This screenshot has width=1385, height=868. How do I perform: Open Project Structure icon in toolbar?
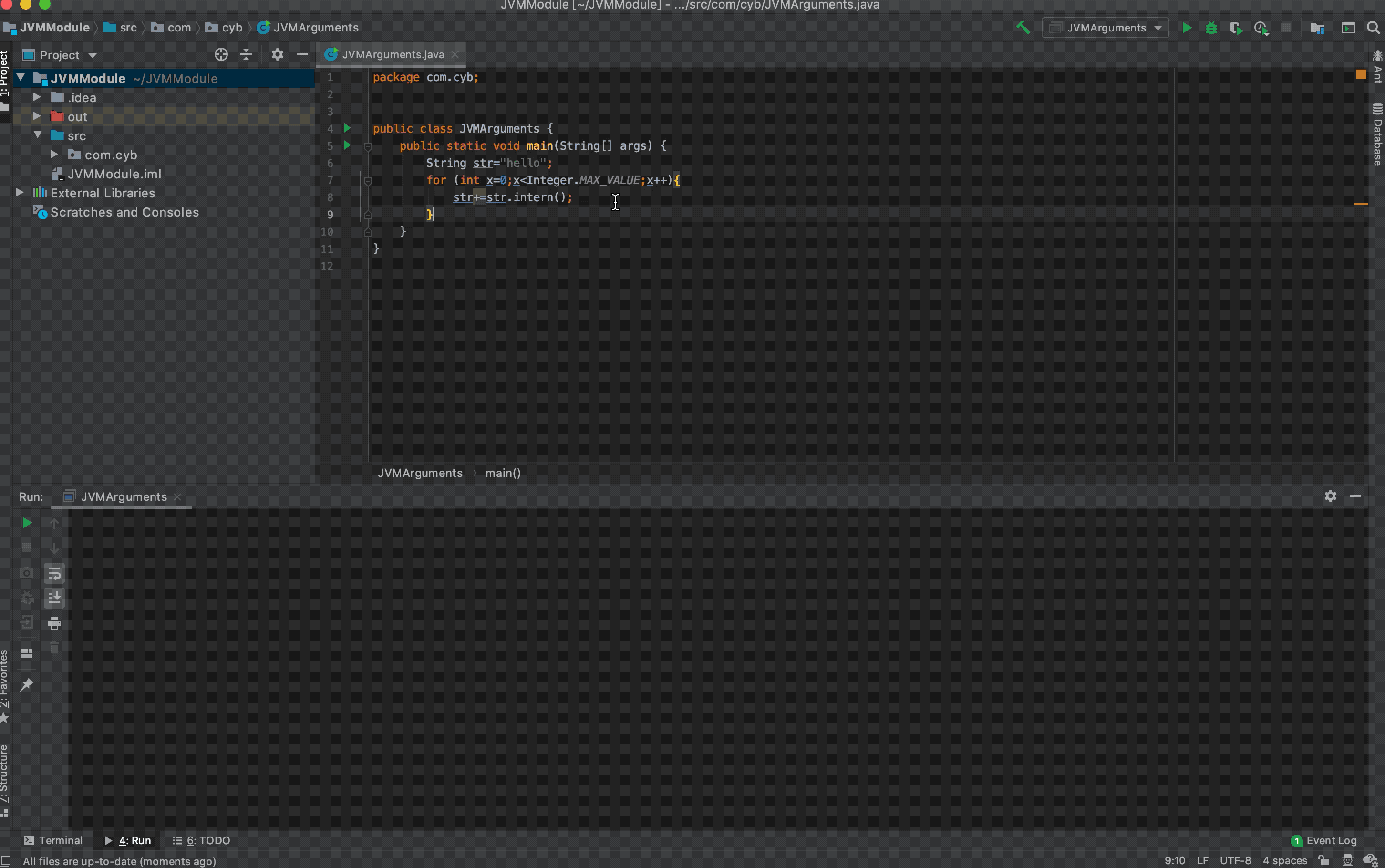click(1317, 28)
